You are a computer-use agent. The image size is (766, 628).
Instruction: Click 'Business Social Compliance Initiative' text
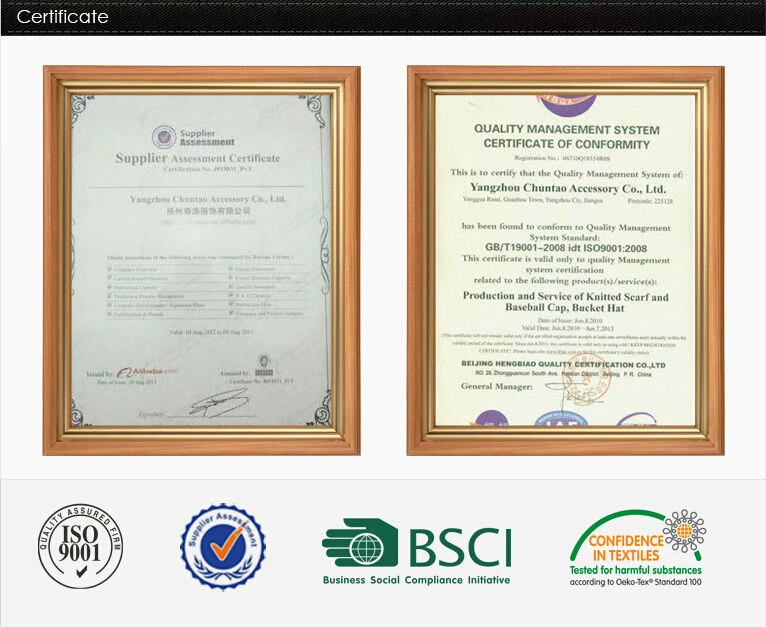point(416,580)
